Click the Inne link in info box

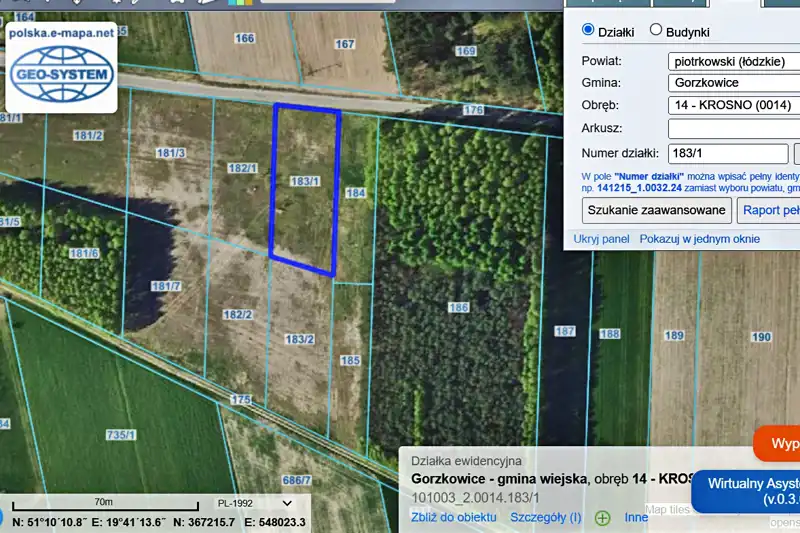click(x=636, y=517)
